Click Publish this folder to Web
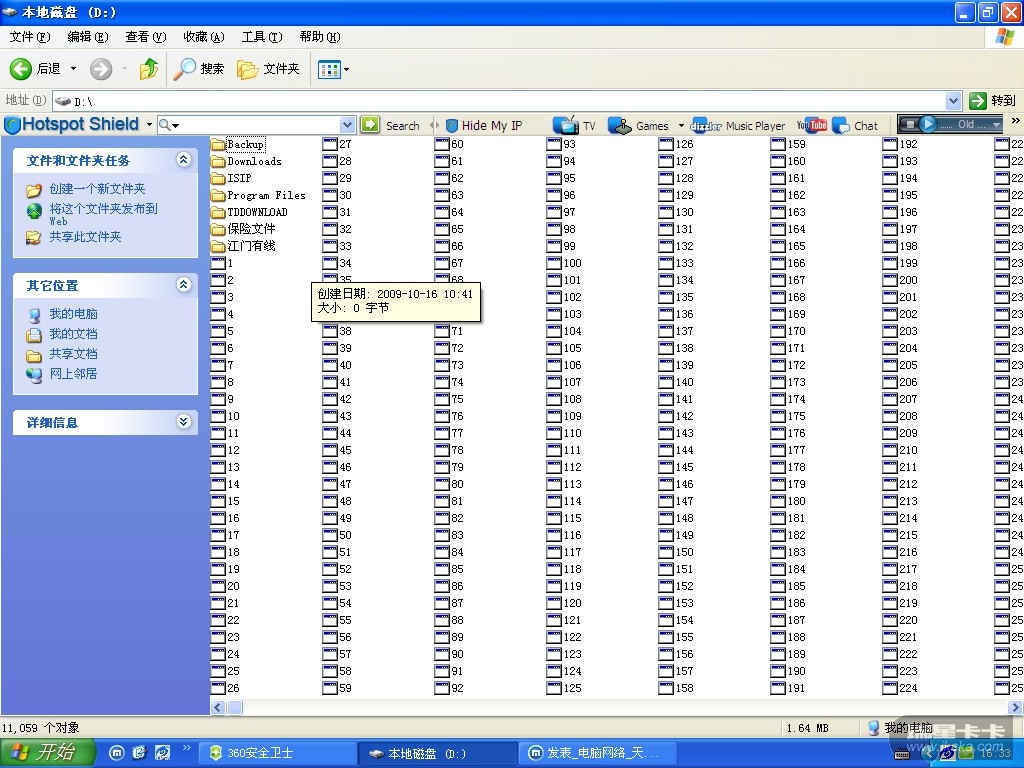This screenshot has height=768, width=1024. pos(103,214)
